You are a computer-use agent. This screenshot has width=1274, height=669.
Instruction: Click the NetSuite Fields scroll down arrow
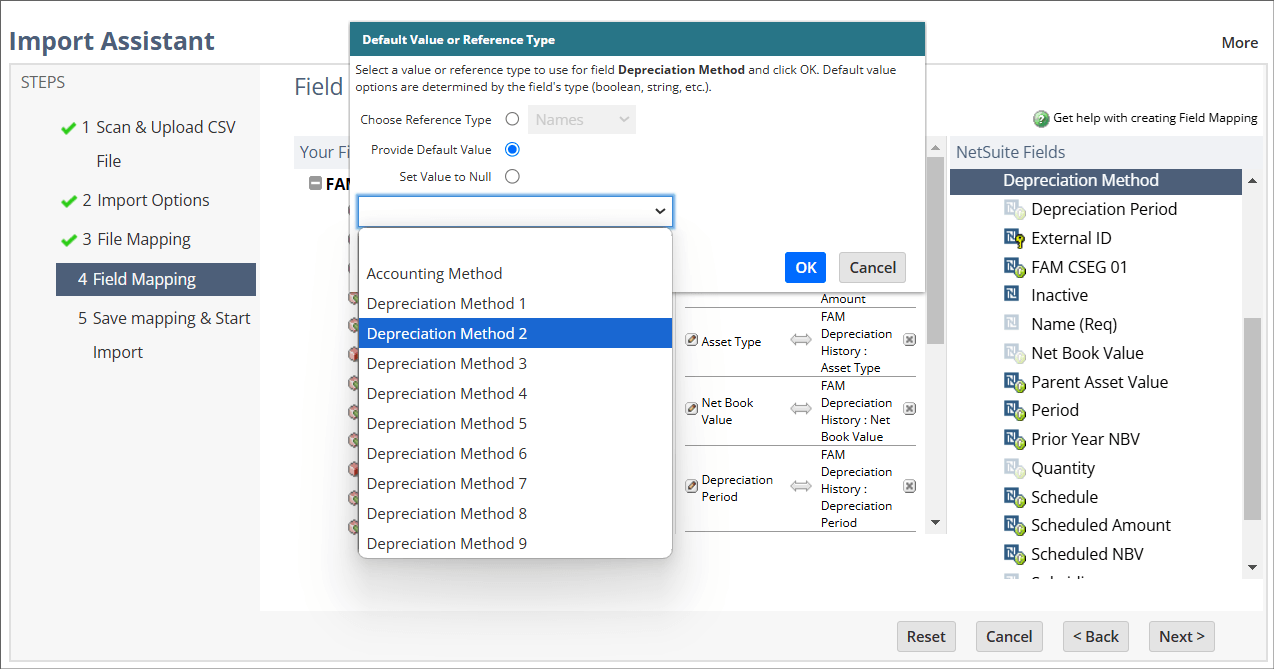coord(1252,567)
